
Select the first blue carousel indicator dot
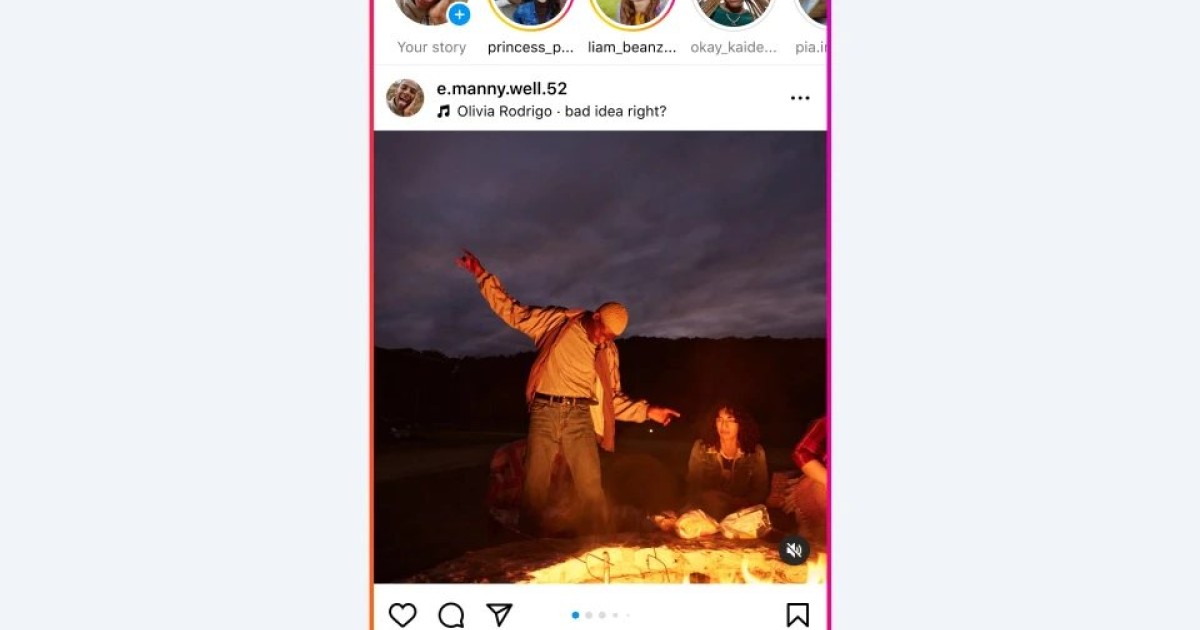[x=575, y=615]
